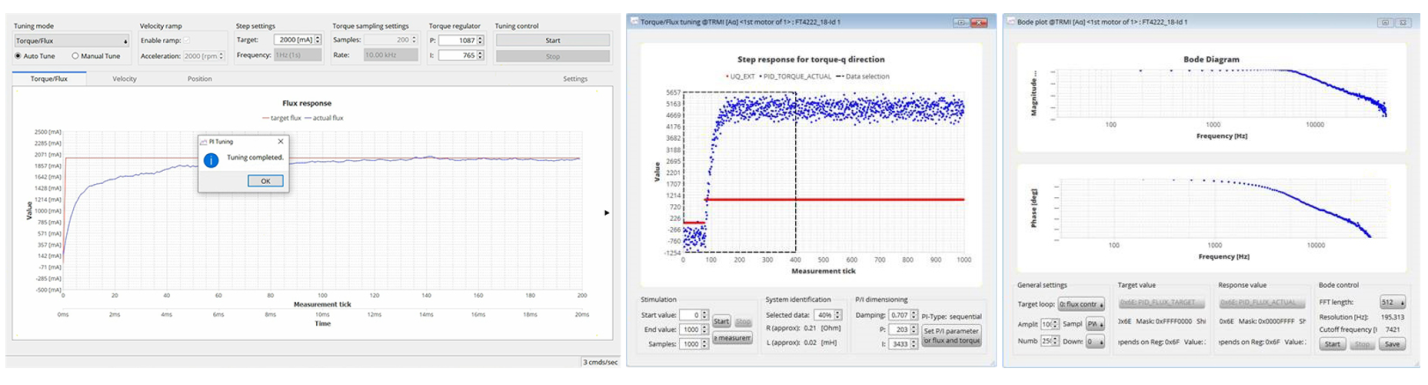This screenshot has height=385, width=1428.
Task: Switch to the Velocity tab
Action: pyautogui.click(x=124, y=78)
